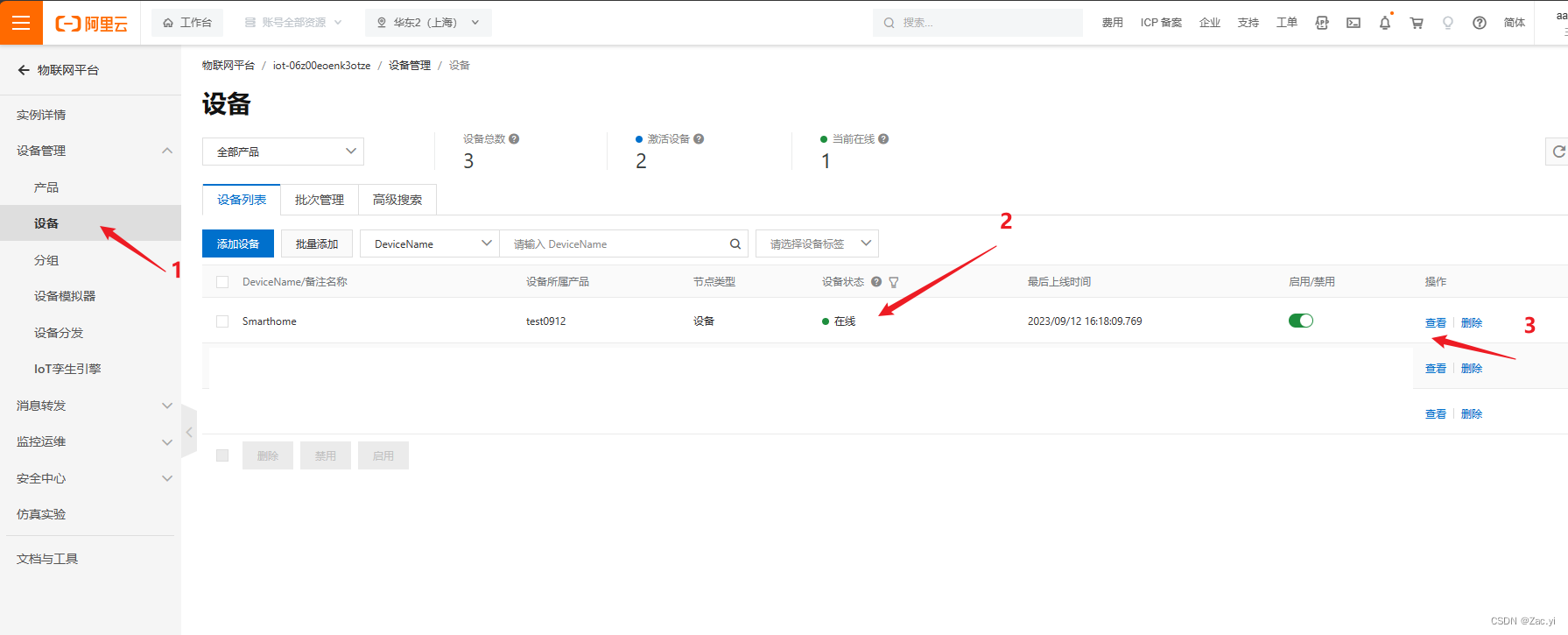Click the 批量添加 button
Viewport: 1568px width, 635px height.
pos(317,243)
